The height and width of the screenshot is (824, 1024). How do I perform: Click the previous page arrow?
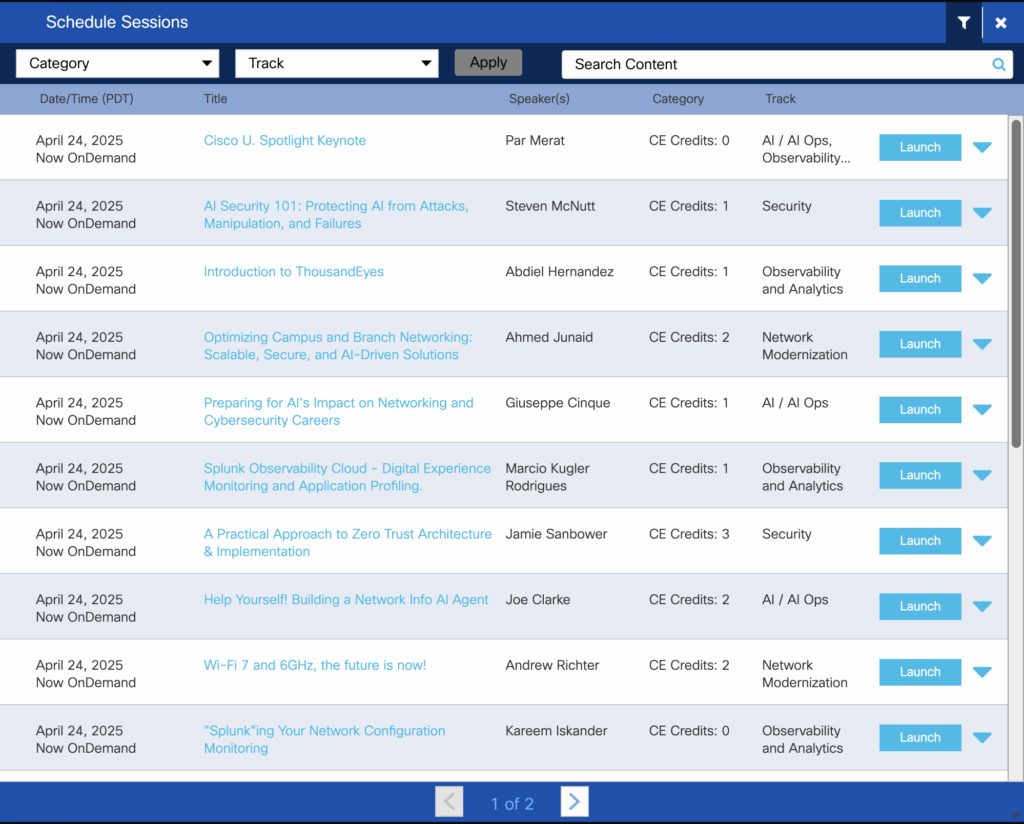449,801
